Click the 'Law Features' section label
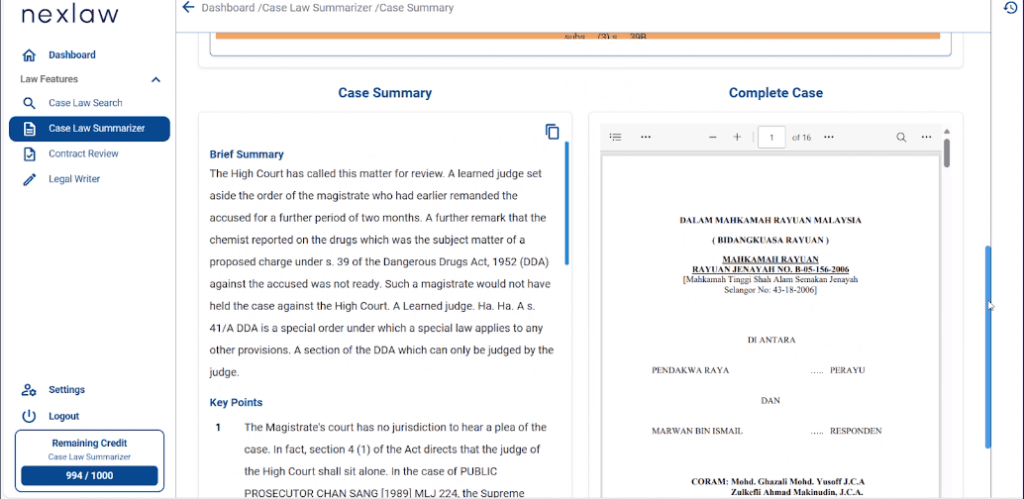The width and height of the screenshot is (1024, 499). (x=49, y=79)
